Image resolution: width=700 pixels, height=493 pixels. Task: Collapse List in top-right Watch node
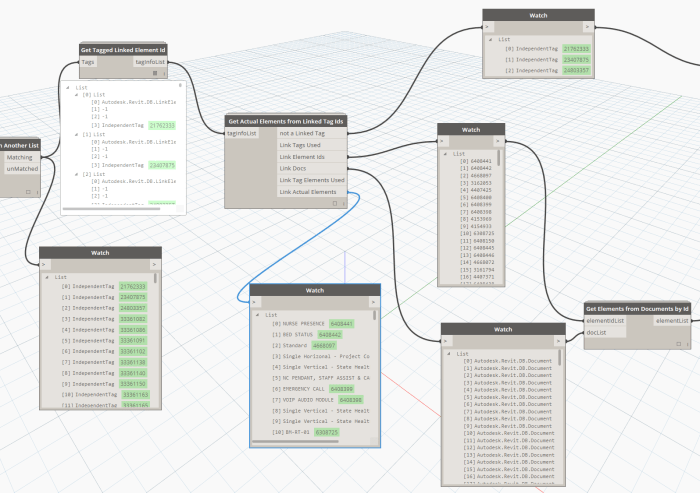492,40
